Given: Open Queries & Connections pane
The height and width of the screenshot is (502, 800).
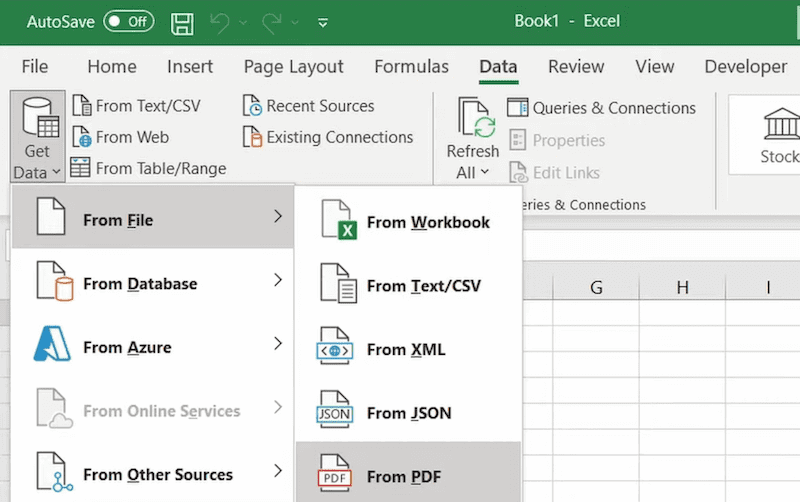Looking at the screenshot, I should click(602, 108).
